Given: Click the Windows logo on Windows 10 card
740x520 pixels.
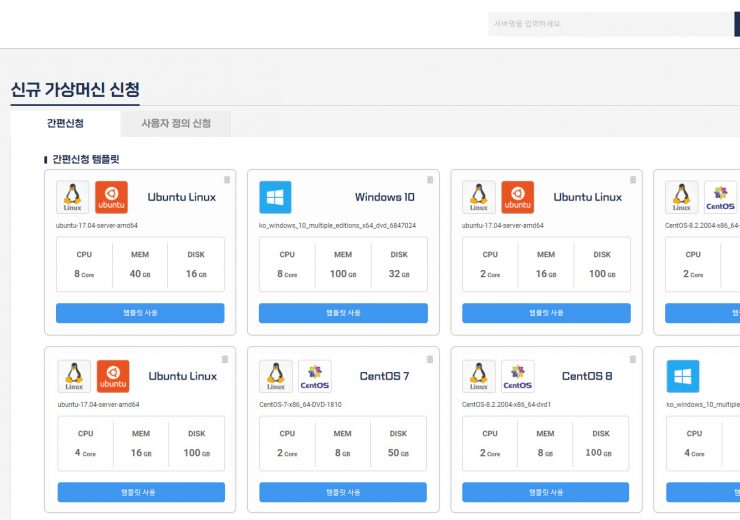Looking at the screenshot, I should click(275, 197).
